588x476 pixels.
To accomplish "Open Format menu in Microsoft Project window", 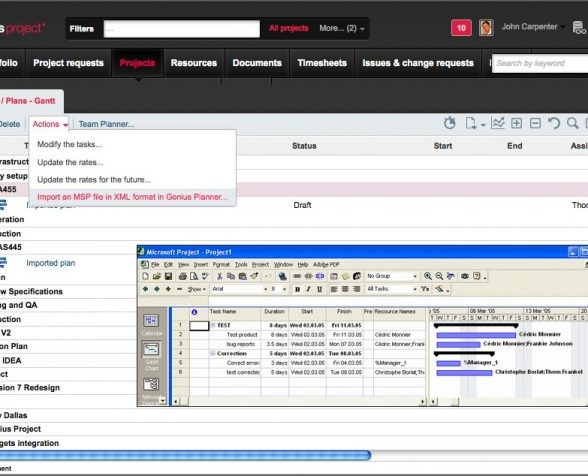I will [221, 264].
